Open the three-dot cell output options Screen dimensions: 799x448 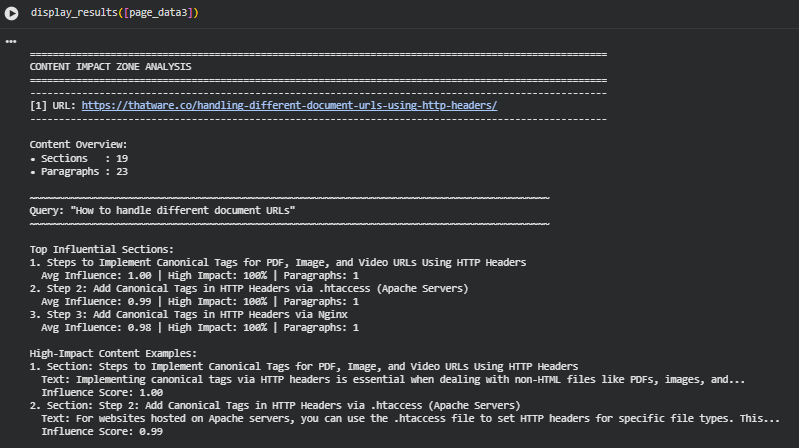(11, 42)
